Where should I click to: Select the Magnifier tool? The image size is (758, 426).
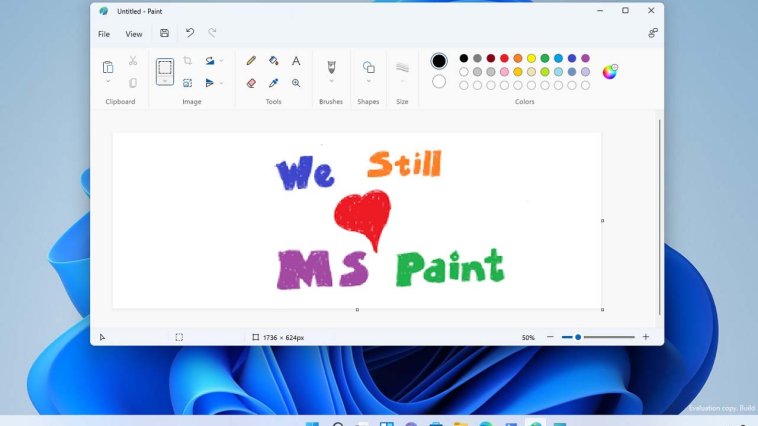(x=296, y=83)
